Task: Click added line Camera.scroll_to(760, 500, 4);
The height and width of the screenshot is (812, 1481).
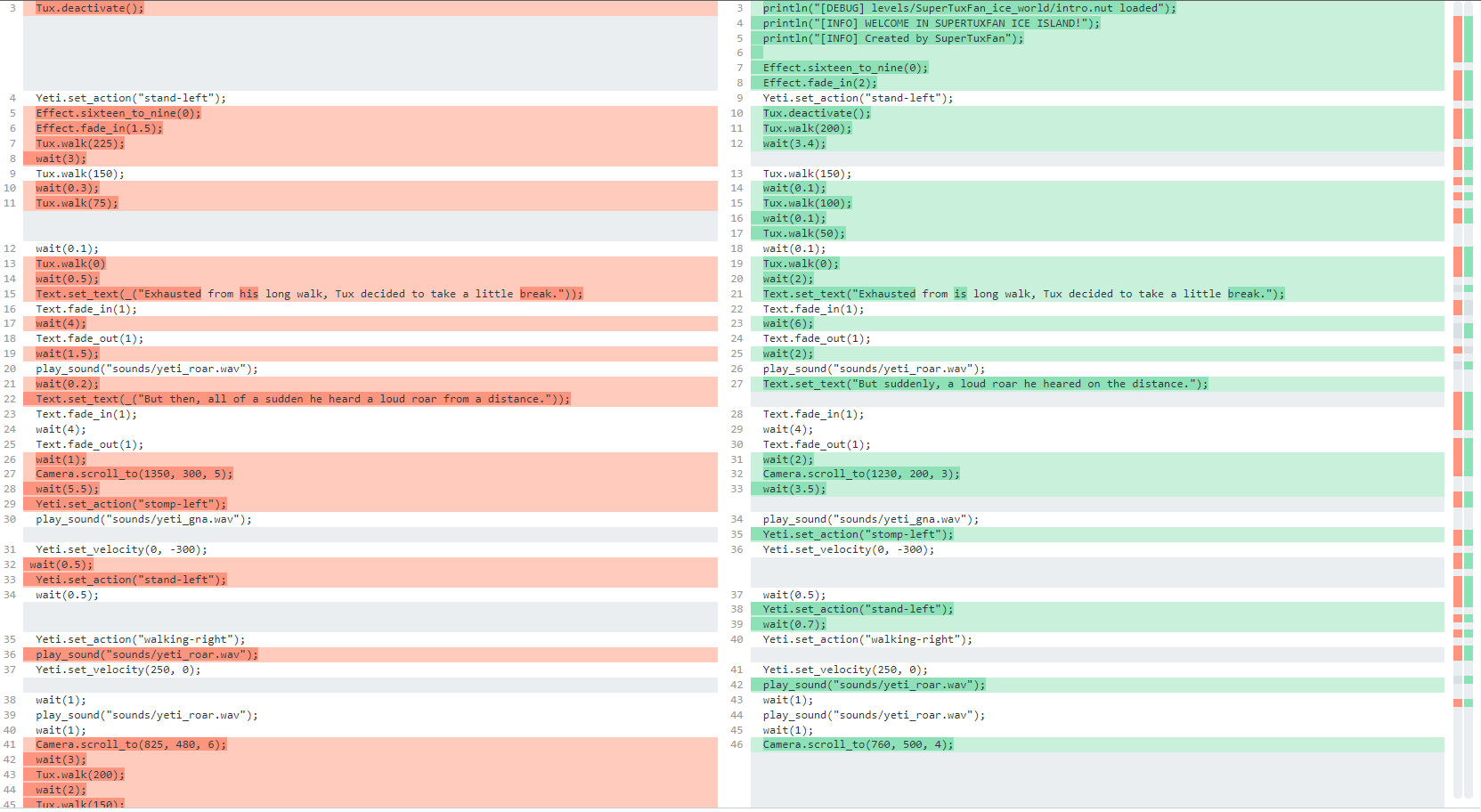Action: click(857, 744)
